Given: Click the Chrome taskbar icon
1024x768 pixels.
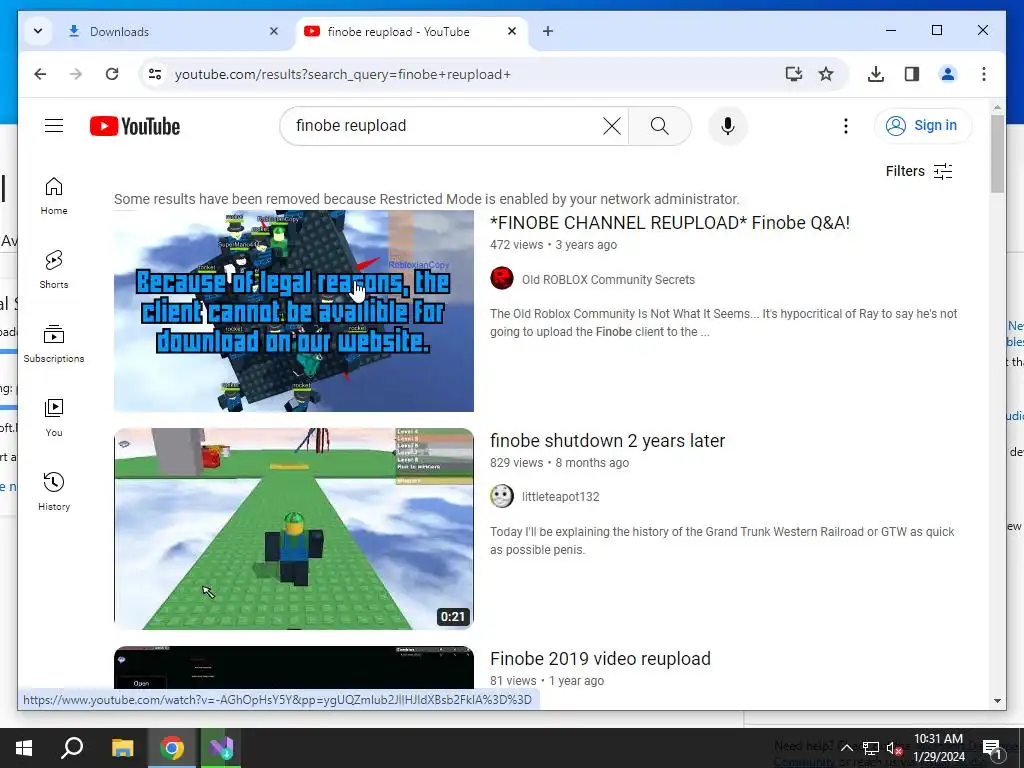Looking at the screenshot, I should [172, 748].
